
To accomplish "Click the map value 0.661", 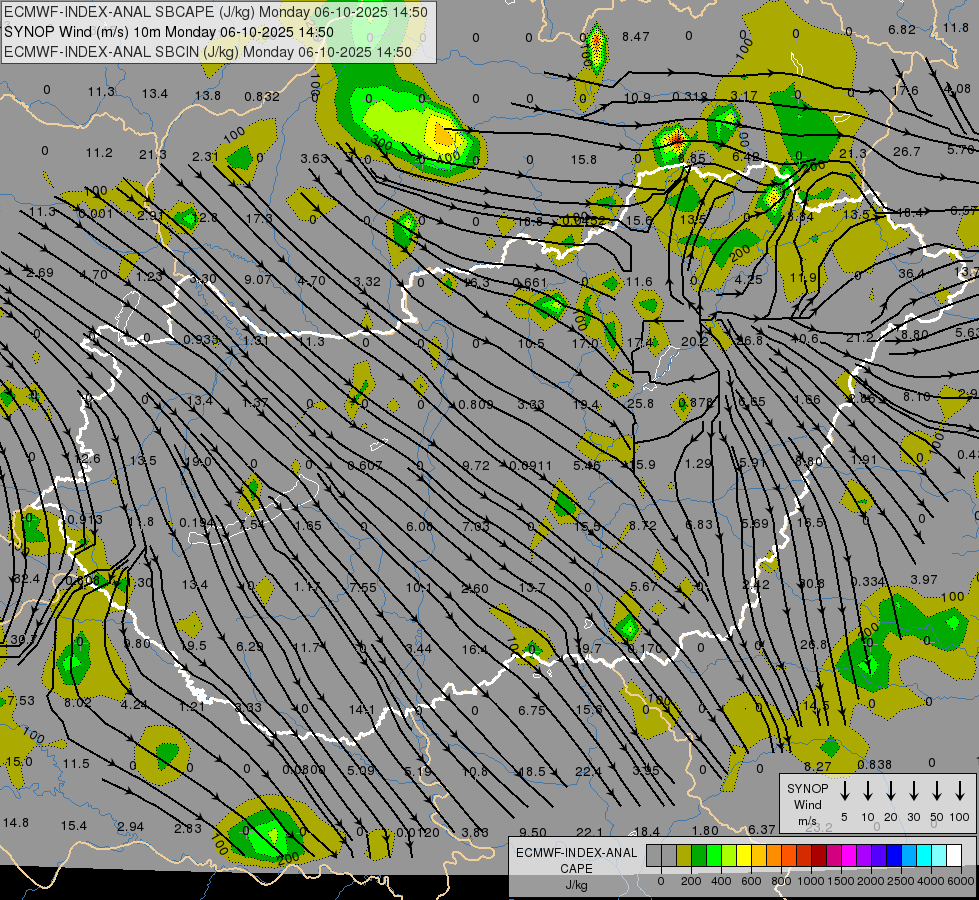I will click(529, 283).
